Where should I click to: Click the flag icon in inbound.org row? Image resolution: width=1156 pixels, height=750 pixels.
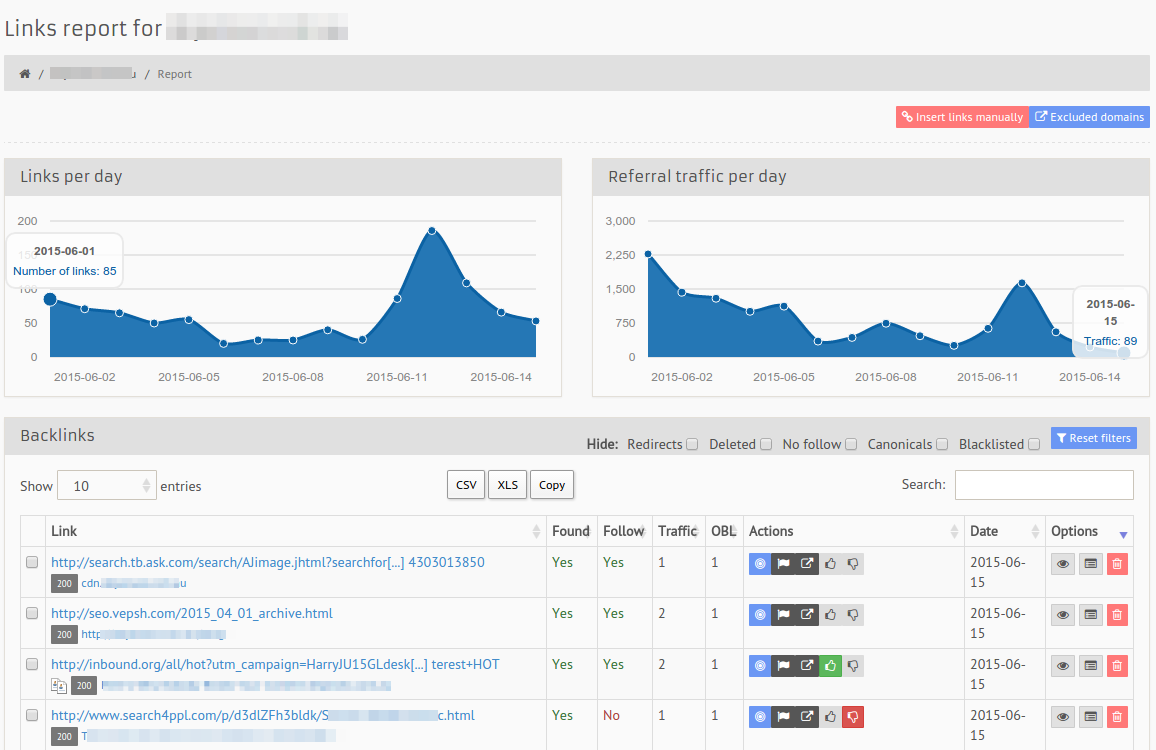[783, 665]
